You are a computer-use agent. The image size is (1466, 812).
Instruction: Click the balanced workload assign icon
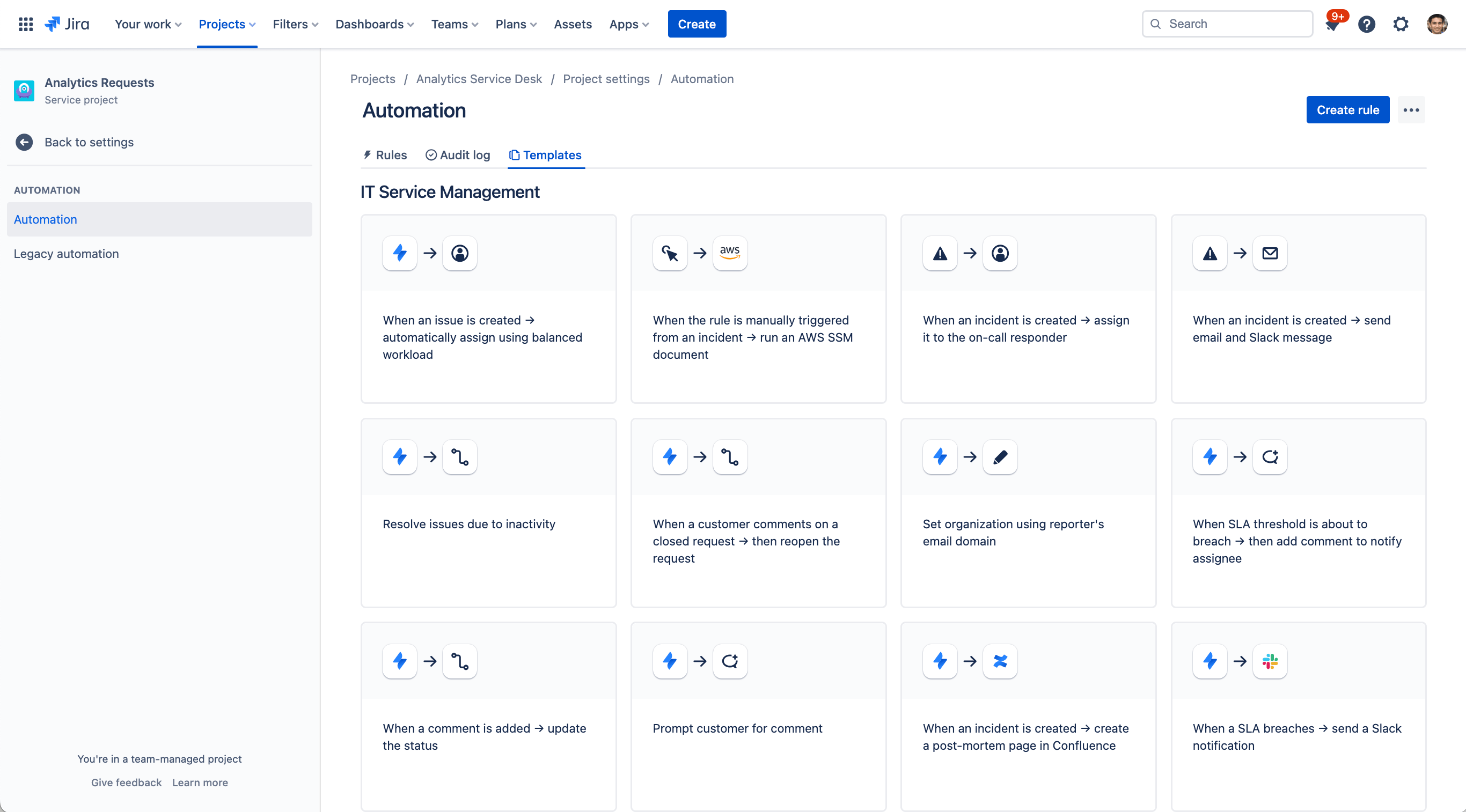459,253
